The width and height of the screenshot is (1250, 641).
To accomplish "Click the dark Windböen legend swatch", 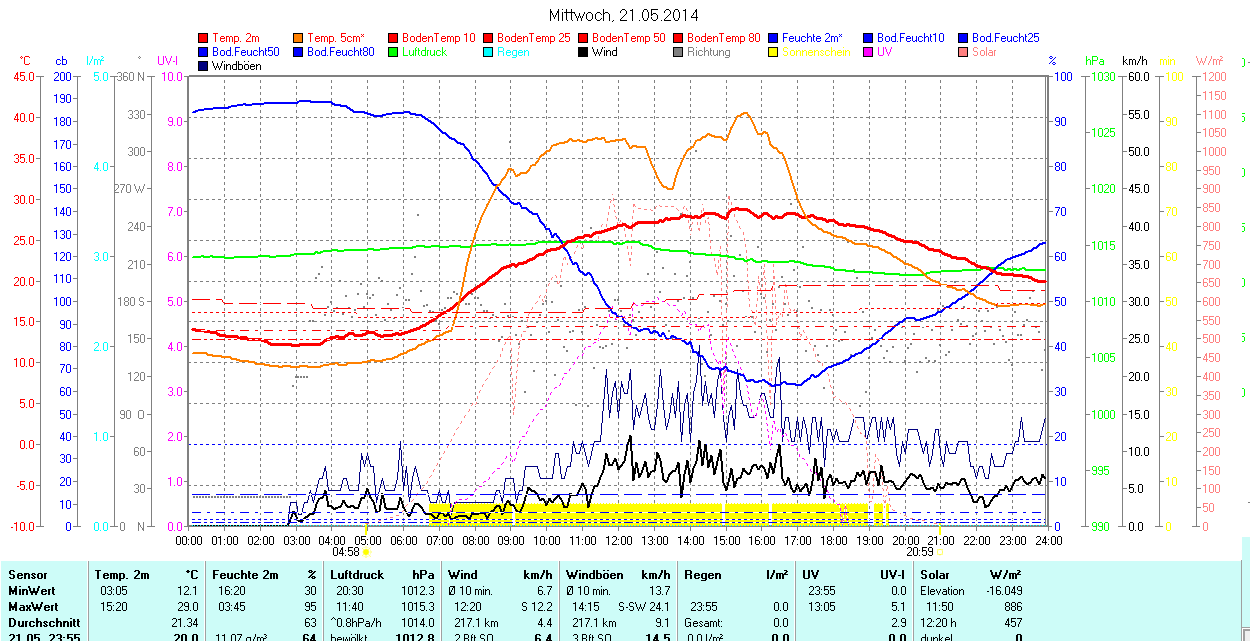I will coord(204,66).
